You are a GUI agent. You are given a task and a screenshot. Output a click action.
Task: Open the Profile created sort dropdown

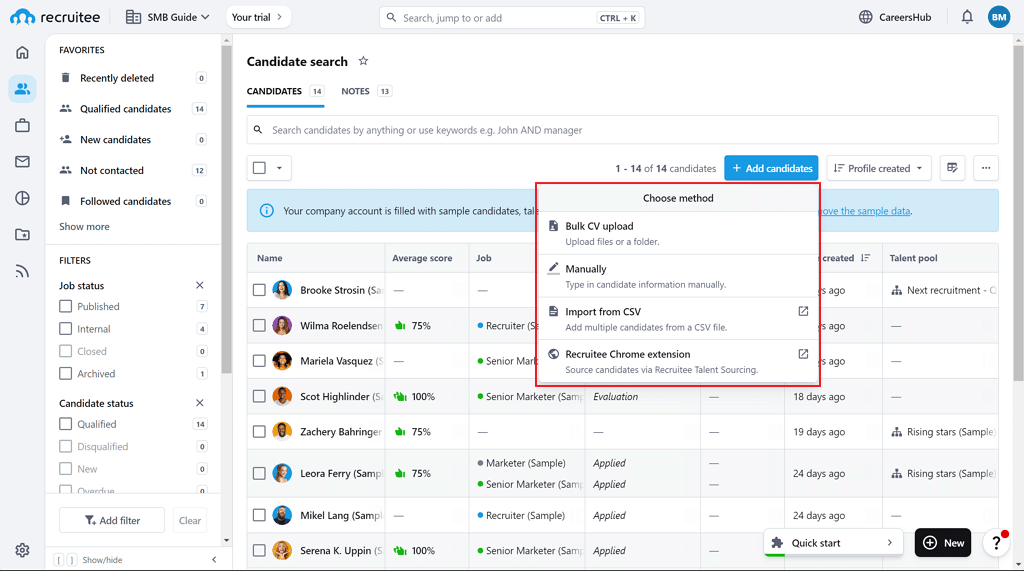[x=878, y=168]
